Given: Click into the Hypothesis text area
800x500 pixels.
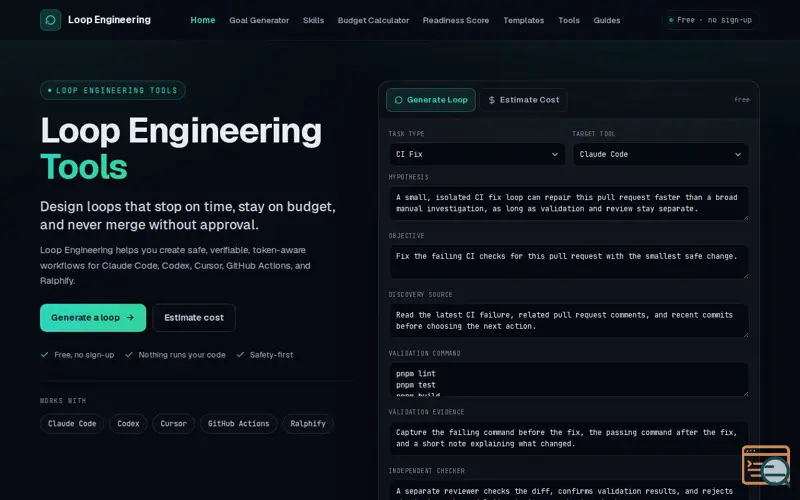Looking at the screenshot, I should pyautogui.click(x=569, y=203).
